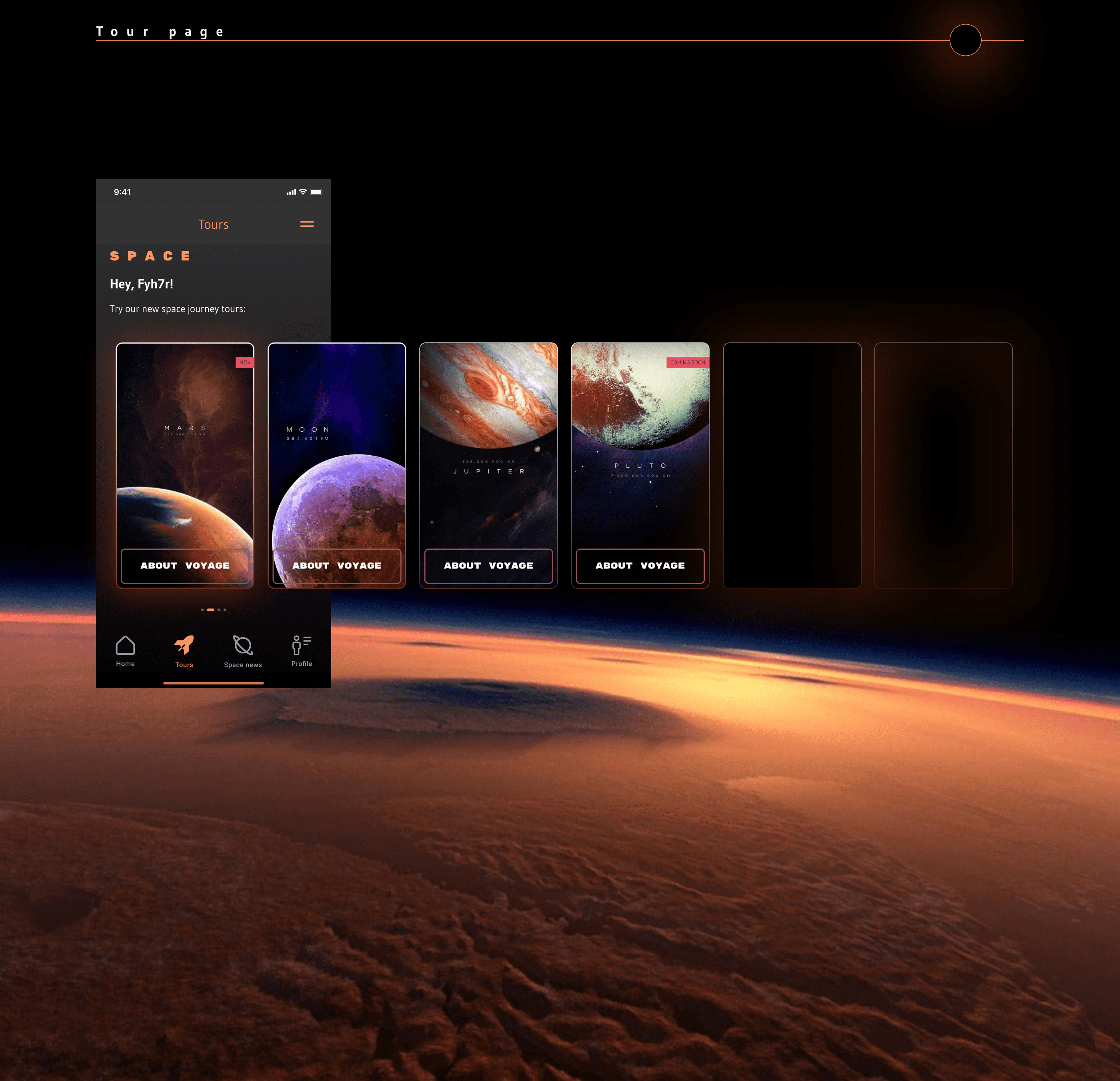The image size is (1120, 1081).
Task: Open the Profile person icon
Action: (x=301, y=645)
